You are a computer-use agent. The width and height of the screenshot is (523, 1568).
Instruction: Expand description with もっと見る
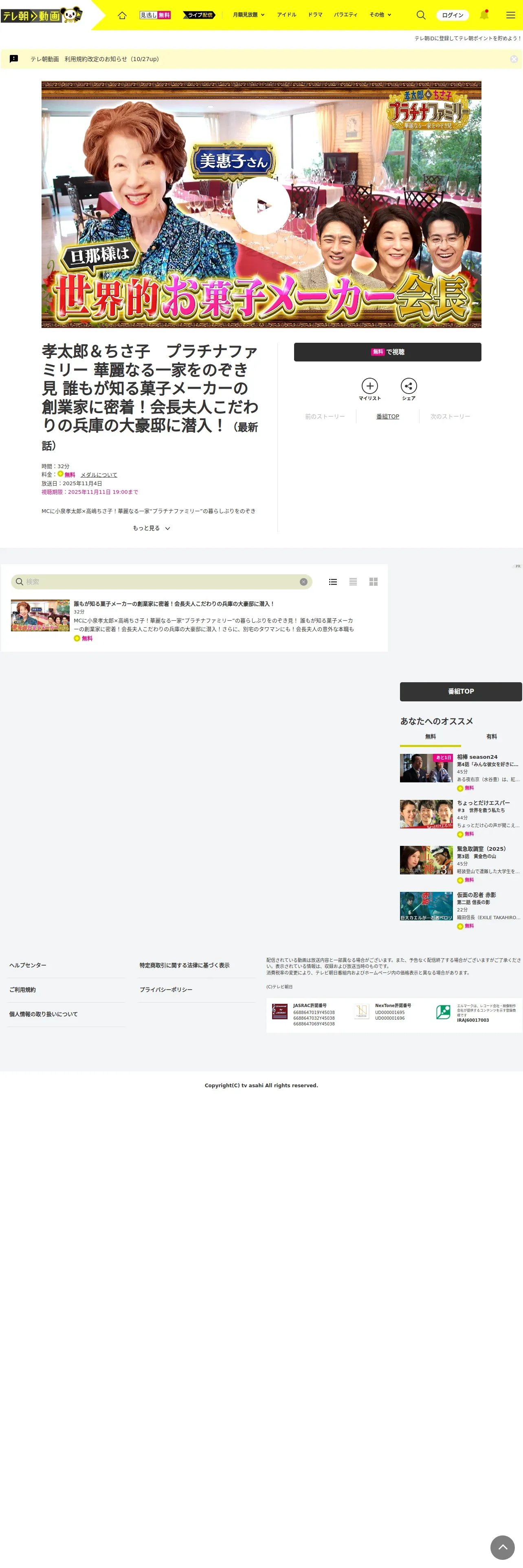151,528
